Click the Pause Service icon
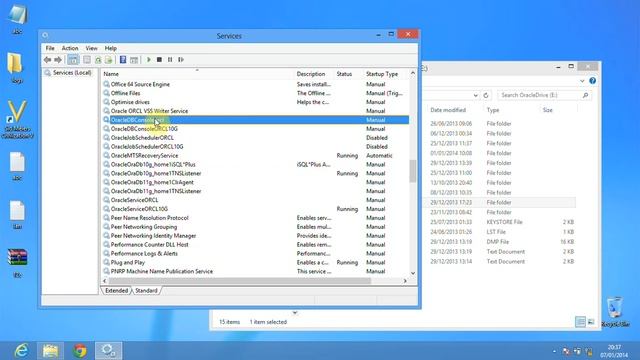Screen dimensions: 640x360 click(x=170, y=60)
